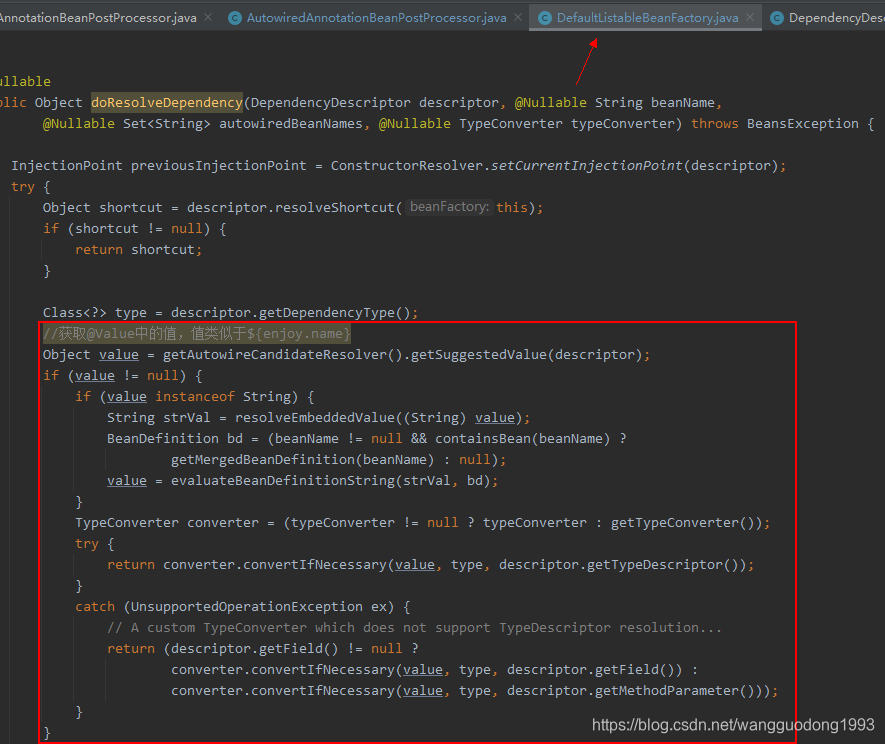Click the setCurrentInjectionPoint method call
Viewport: 885px width, 744px height.
pos(586,165)
